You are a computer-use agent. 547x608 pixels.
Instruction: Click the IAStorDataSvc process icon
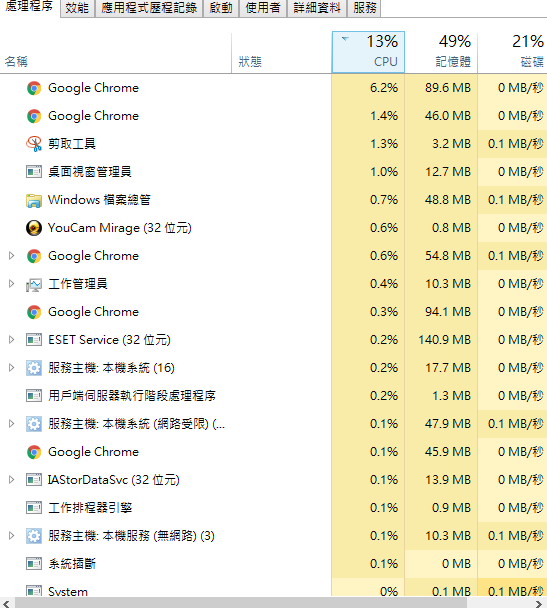pyautogui.click(x=34, y=480)
